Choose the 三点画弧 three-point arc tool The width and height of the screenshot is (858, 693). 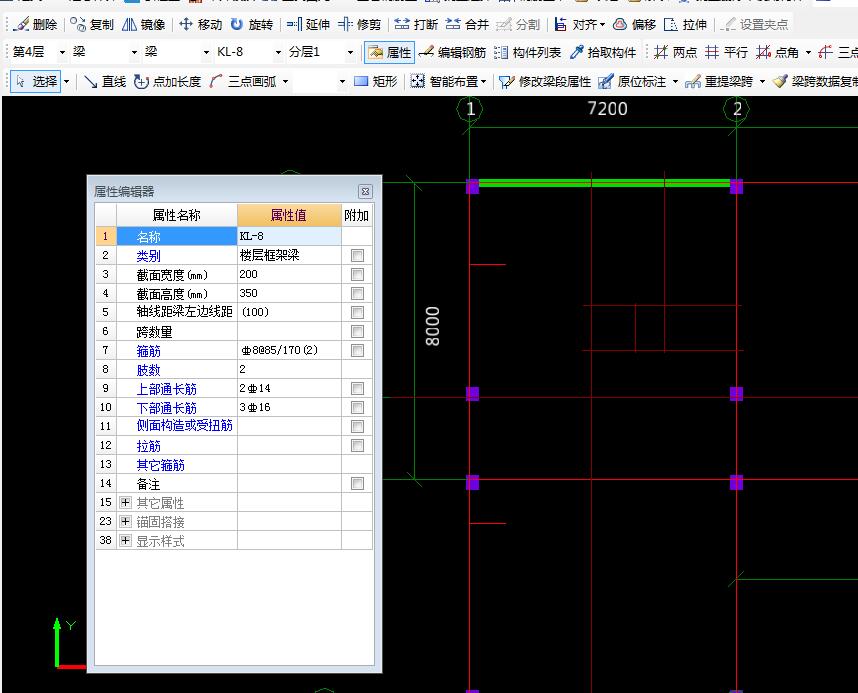coord(244,82)
